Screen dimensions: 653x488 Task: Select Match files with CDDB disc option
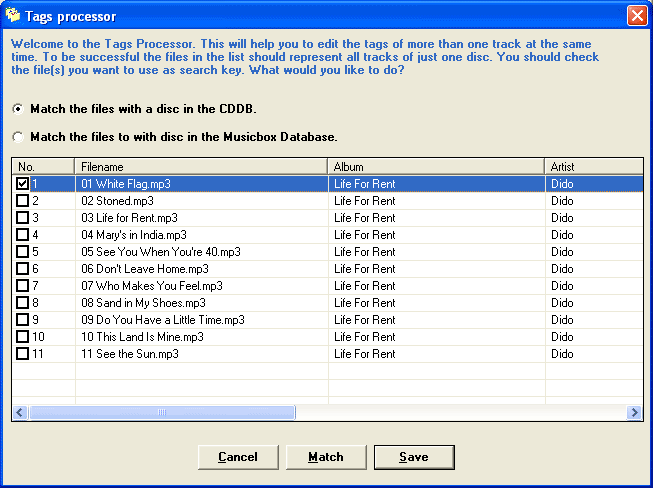[18, 108]
